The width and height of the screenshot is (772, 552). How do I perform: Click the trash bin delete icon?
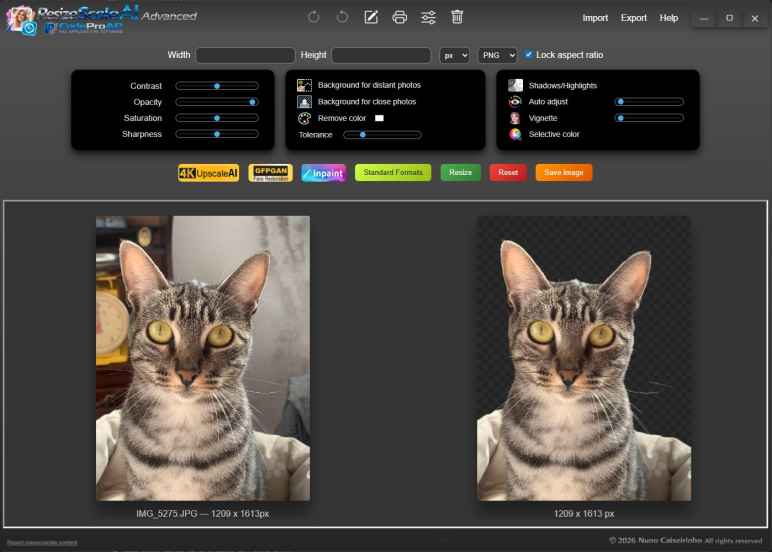coord(457,17)
